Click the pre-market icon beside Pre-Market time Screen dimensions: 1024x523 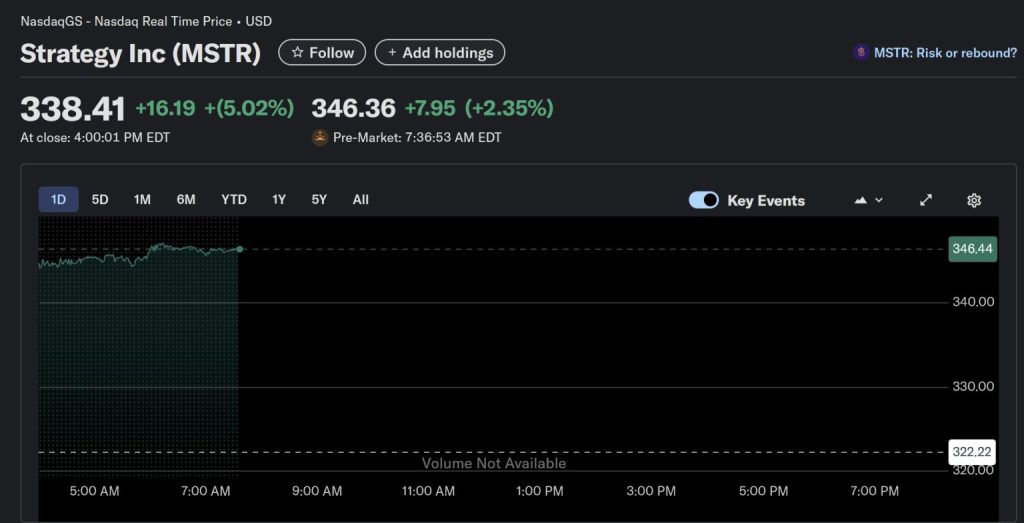[320, 138]
